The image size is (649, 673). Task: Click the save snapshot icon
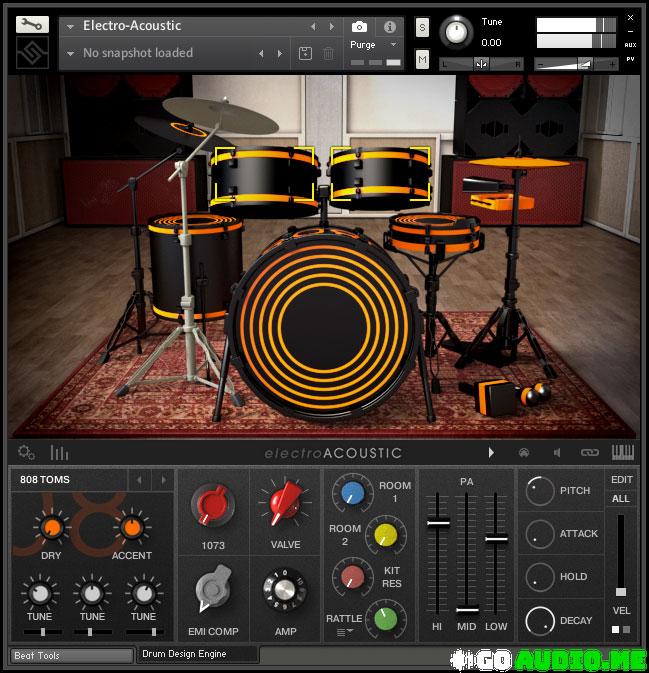tap(305, 53)
